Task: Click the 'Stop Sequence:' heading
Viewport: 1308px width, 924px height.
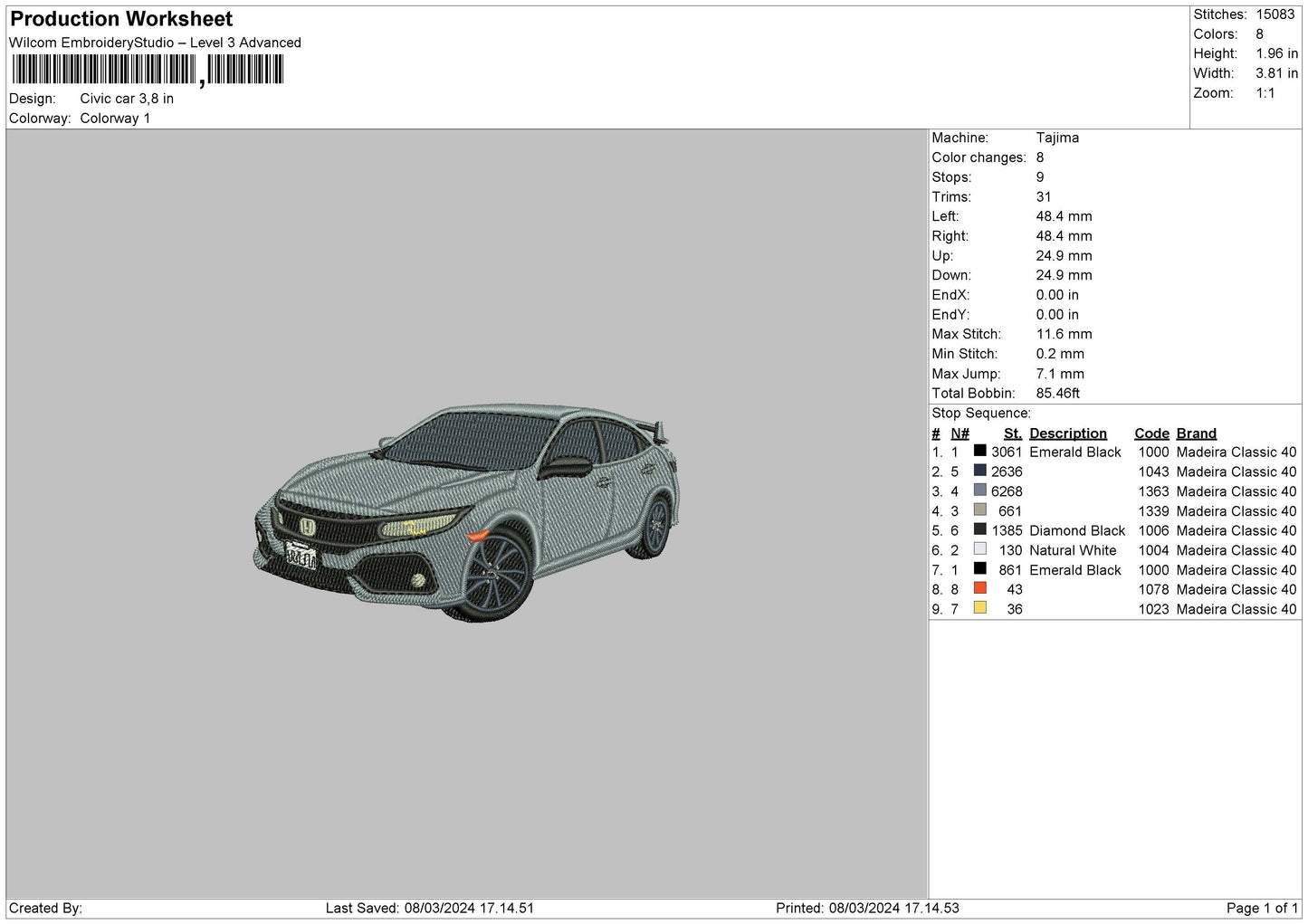Action: coord(981,414)
